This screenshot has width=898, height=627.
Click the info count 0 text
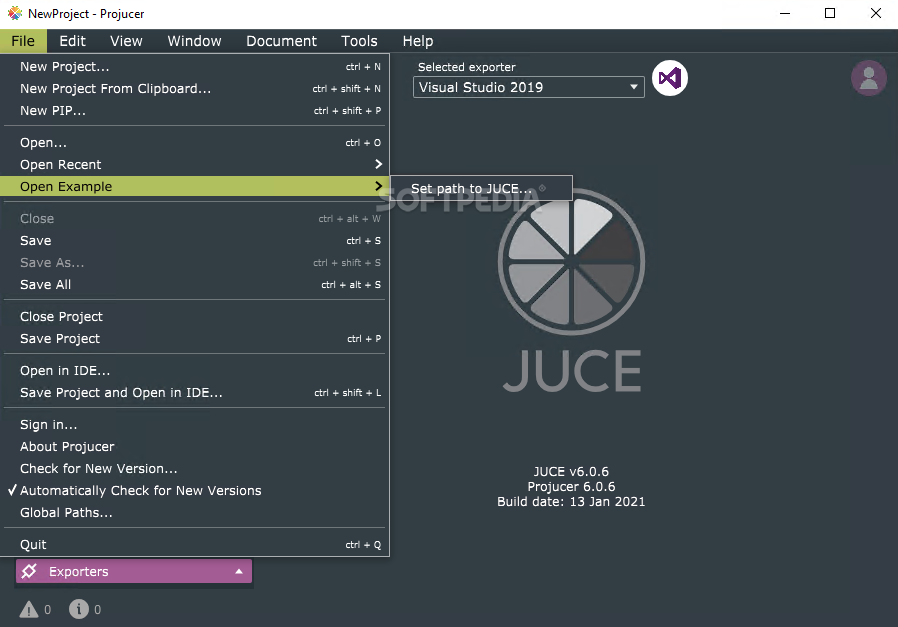click(97, 610)
